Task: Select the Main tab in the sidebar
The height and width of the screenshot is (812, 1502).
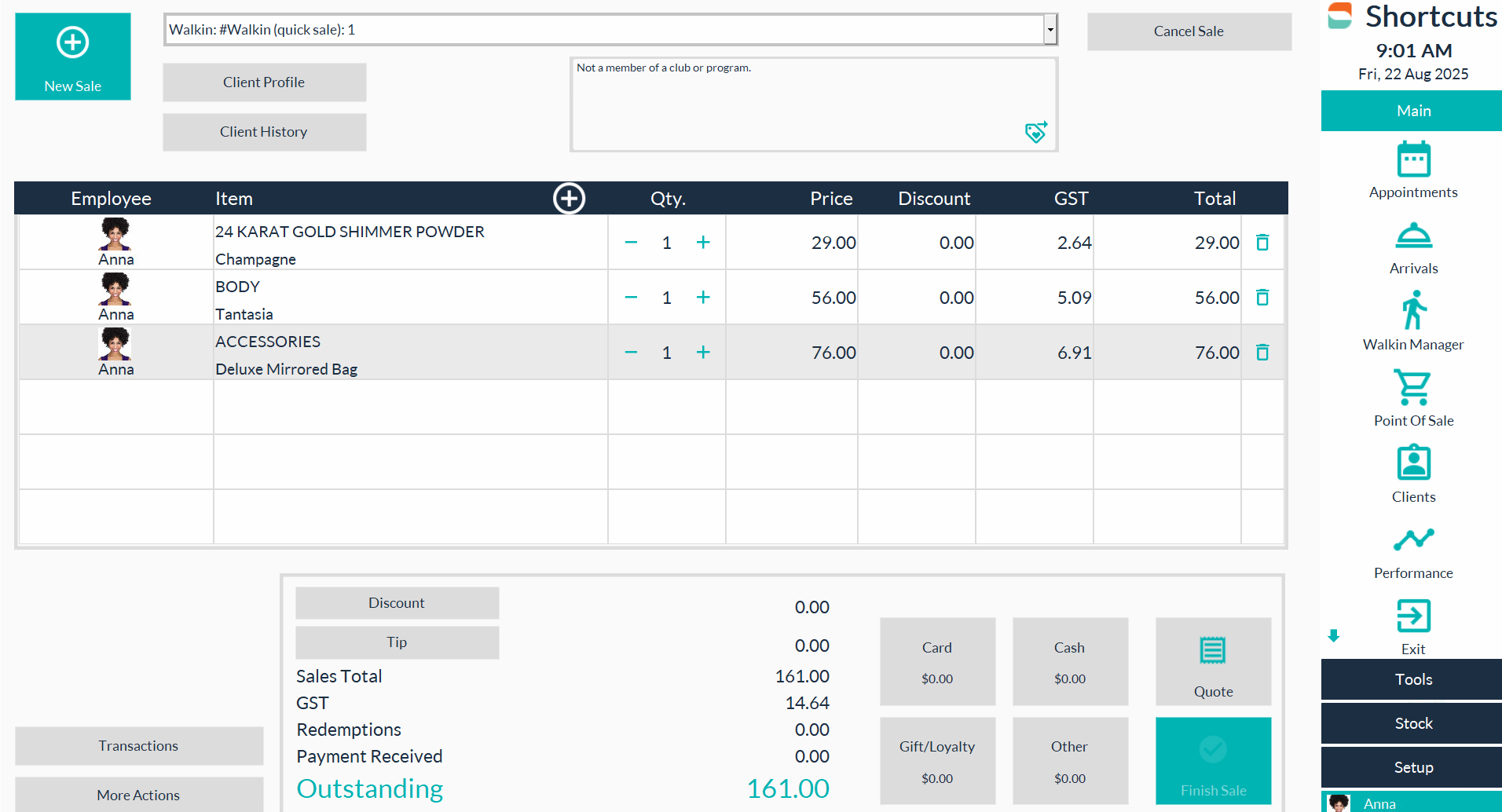Action: point(1412,111)
